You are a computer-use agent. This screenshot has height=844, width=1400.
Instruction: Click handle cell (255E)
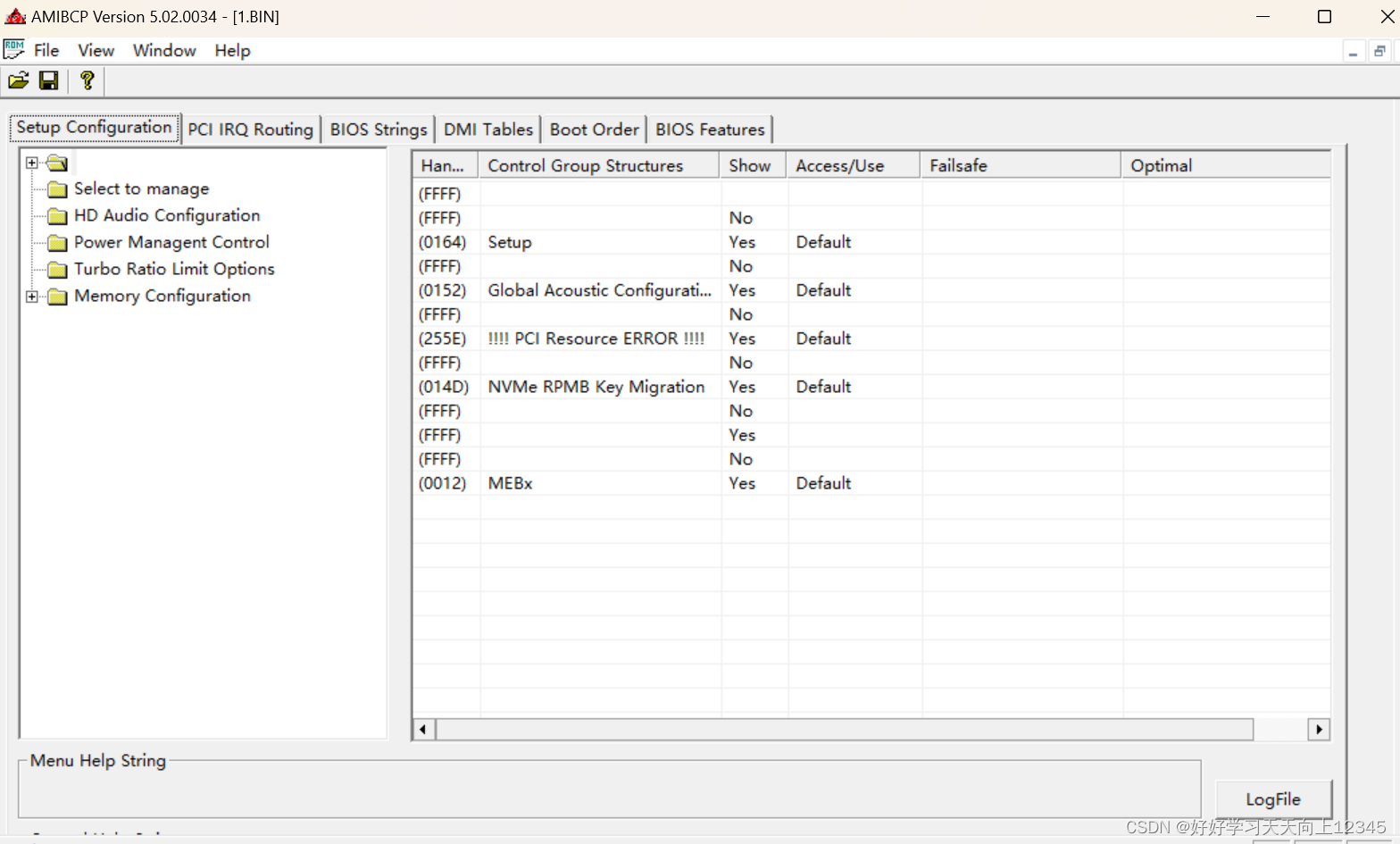click(x=443, y=338)
